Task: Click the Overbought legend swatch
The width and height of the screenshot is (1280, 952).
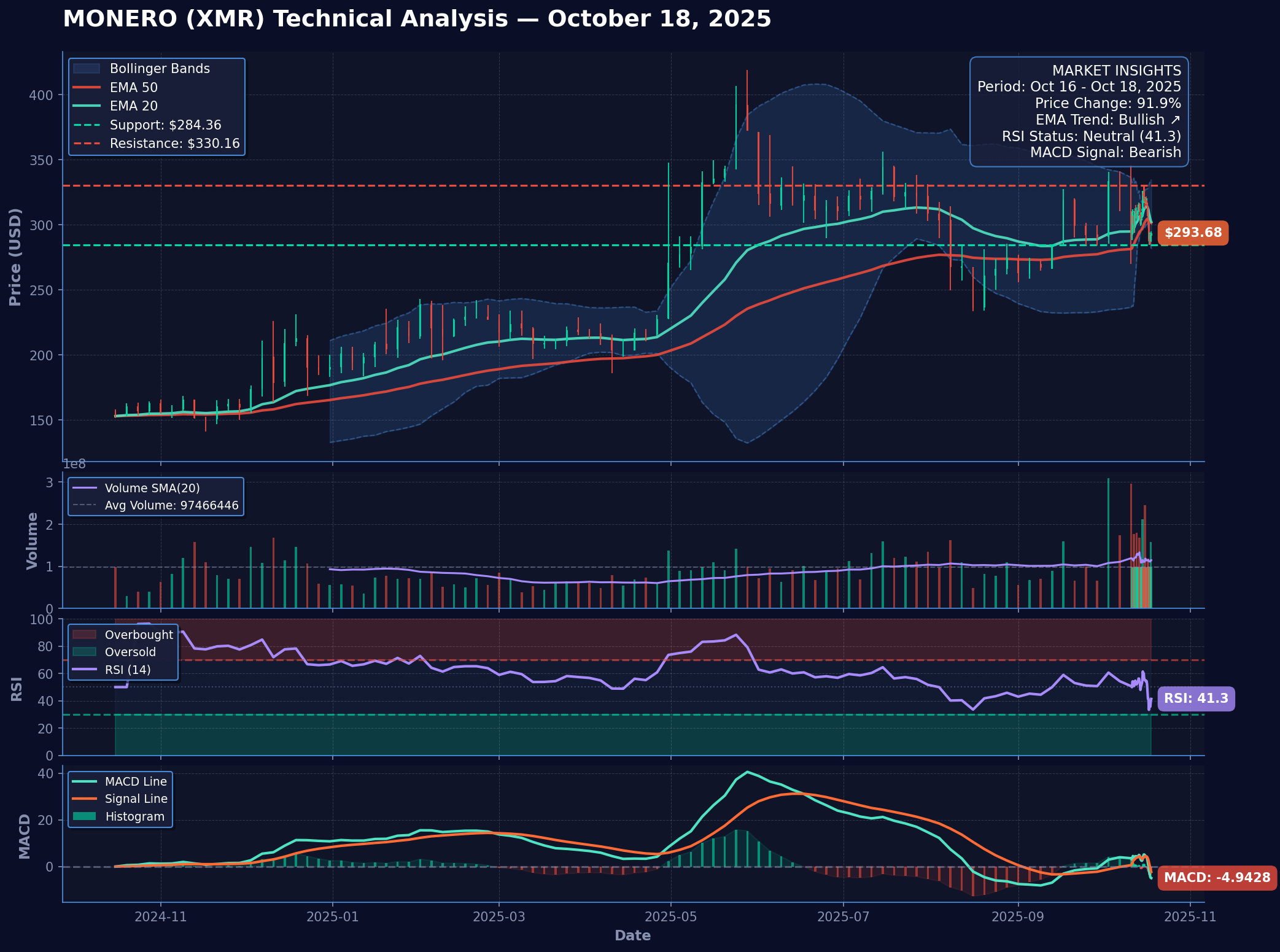Action: (x=84, y=635)
